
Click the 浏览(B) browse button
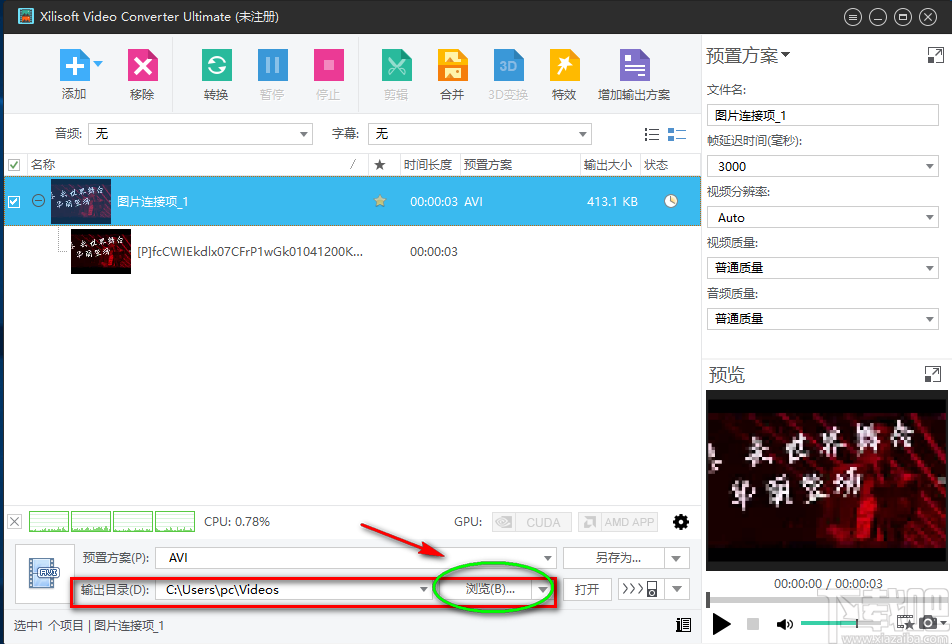pyautogui.click(x=490, y=590)
